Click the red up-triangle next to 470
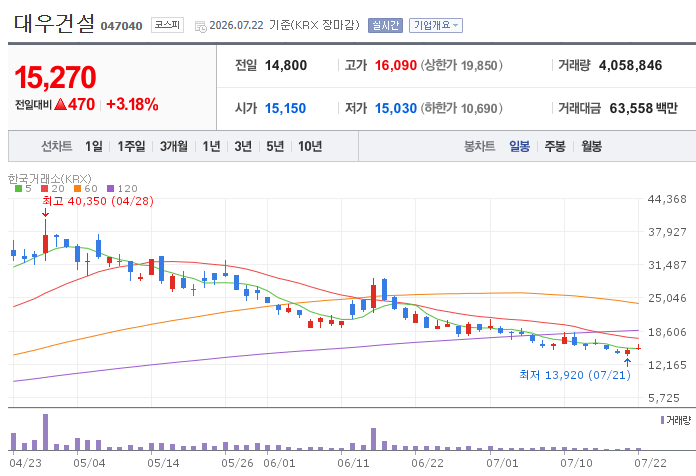This screenshot has width=696, height=476. tap(60, 105)
